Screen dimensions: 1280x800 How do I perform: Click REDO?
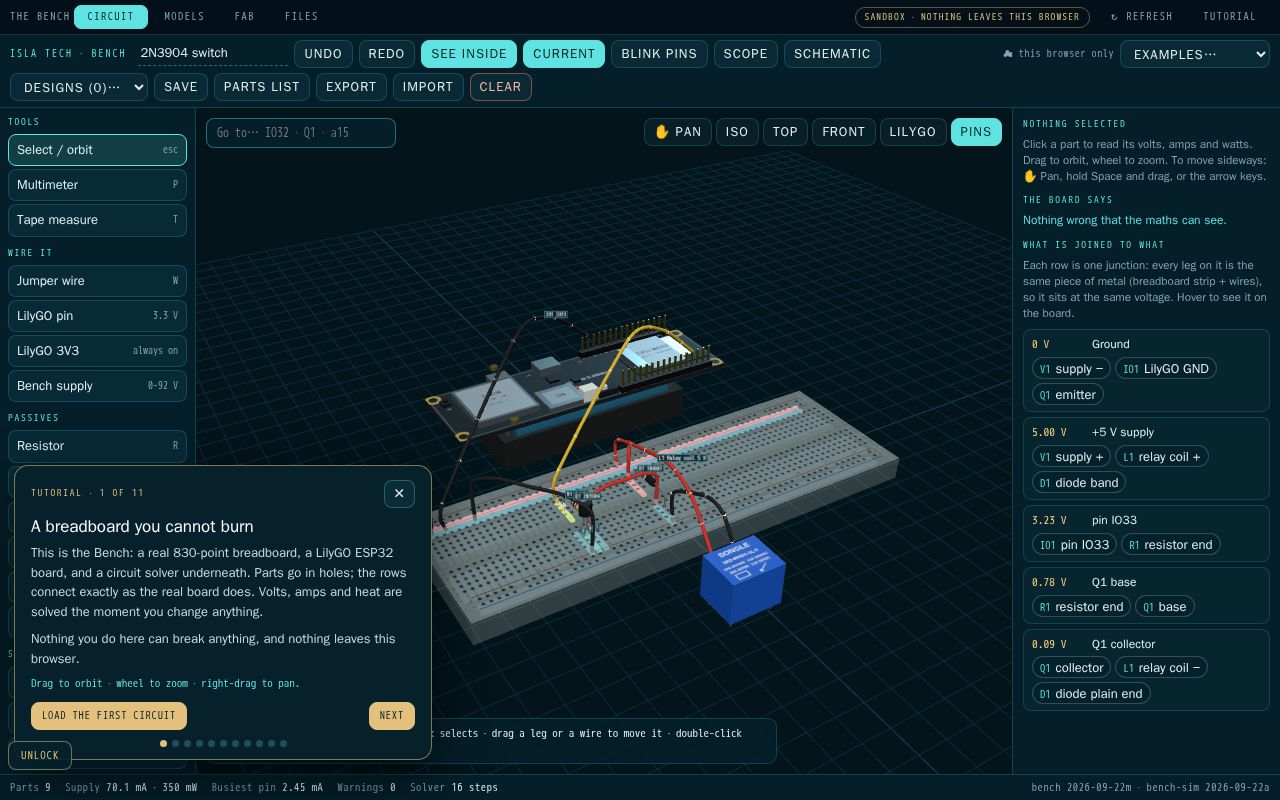coord(386,54)
